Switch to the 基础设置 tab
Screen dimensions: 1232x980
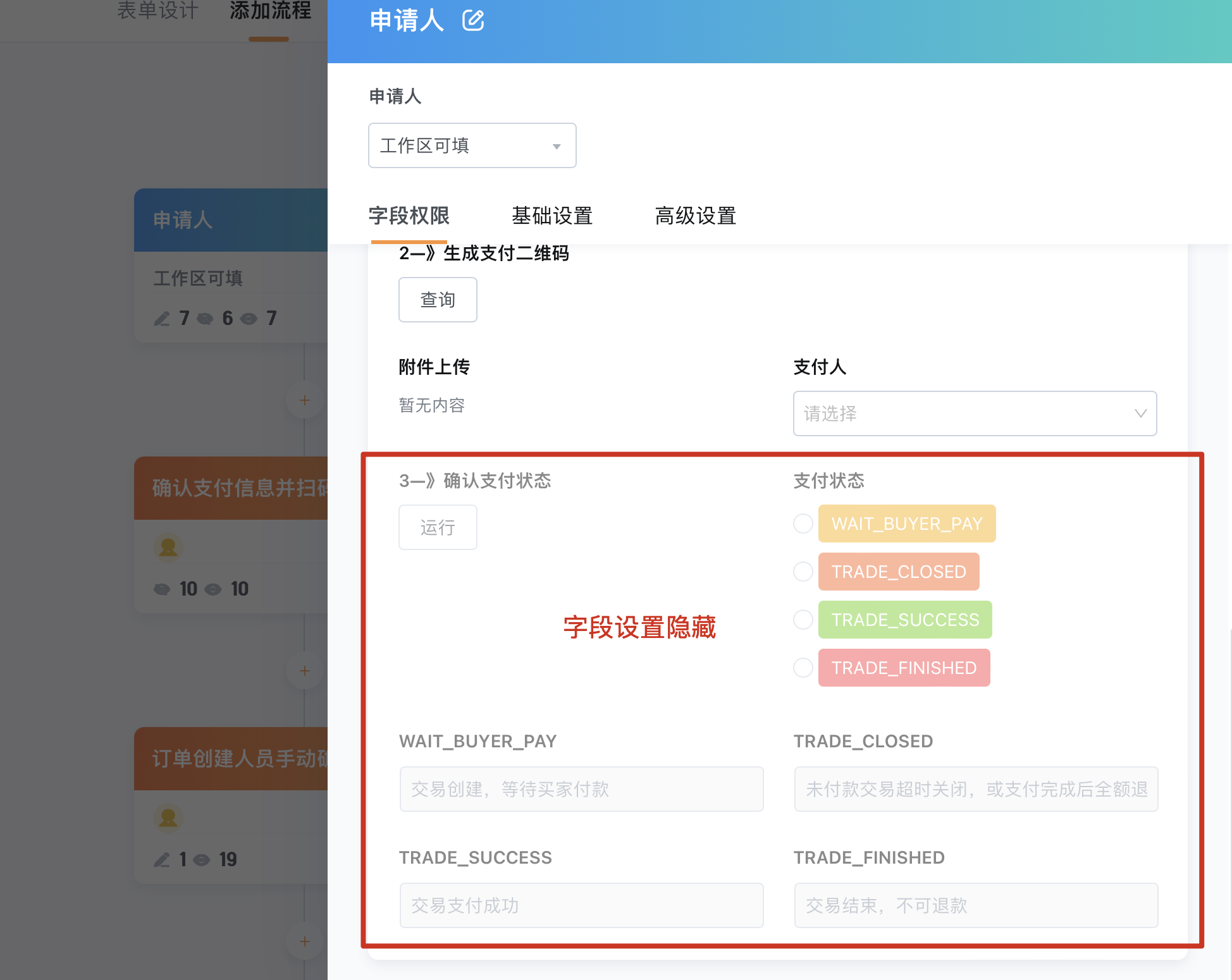(552, 216)
